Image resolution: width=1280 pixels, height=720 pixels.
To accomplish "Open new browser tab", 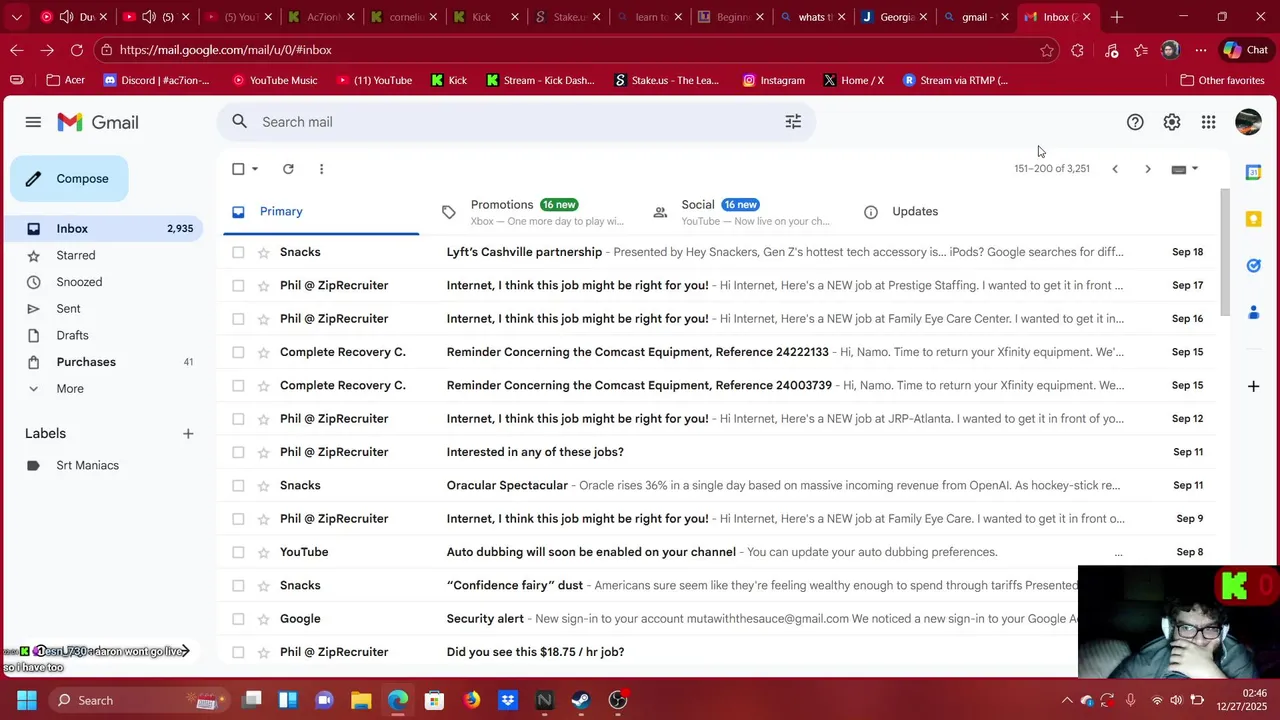I will [1117, 17].
